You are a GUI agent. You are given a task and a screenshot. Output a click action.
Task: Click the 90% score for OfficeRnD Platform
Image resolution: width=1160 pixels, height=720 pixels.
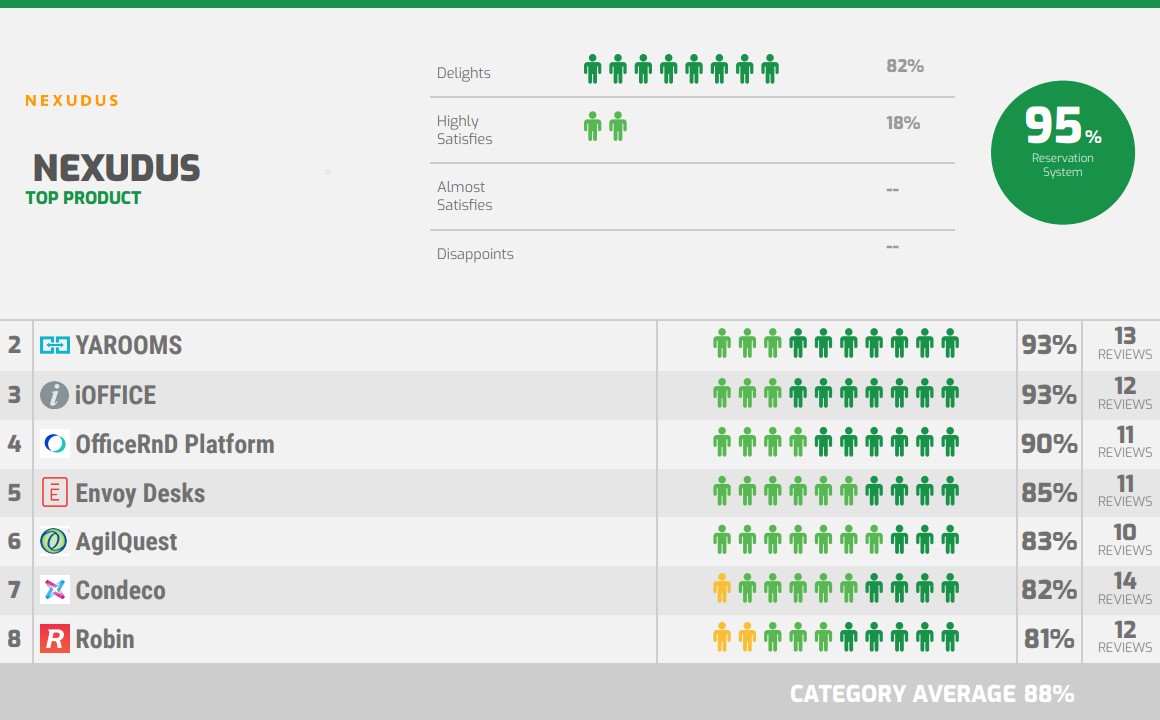pyautogui.click(x=1049, y=444)
